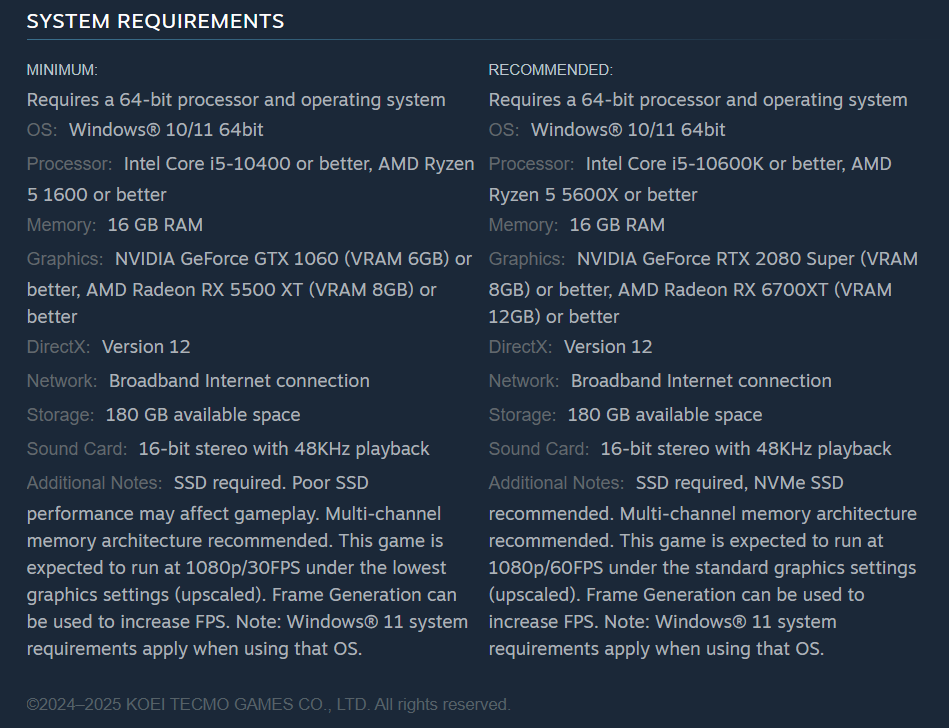Click the RECOMMENDED: column label
The width and height of the screenshot is (949, 728).
pyautogui.click(x=551, y=70)
